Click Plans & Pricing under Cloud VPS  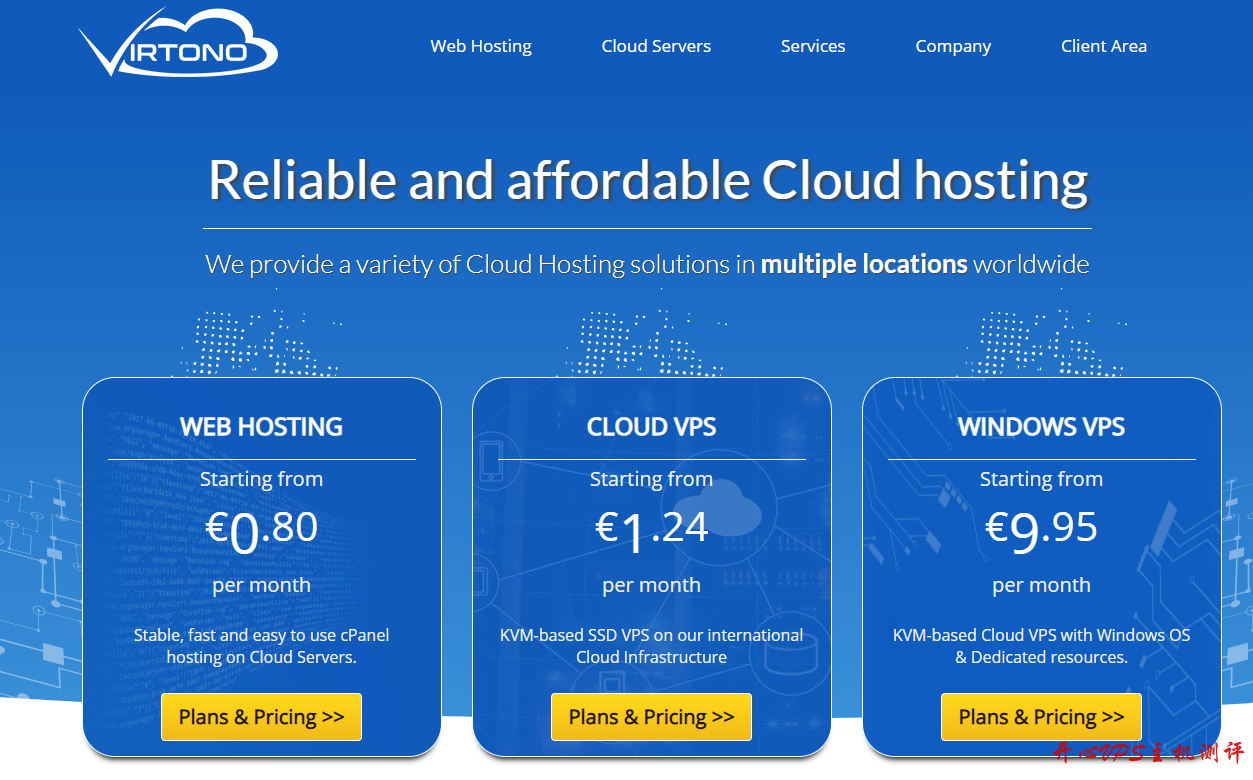click(651, 717)
